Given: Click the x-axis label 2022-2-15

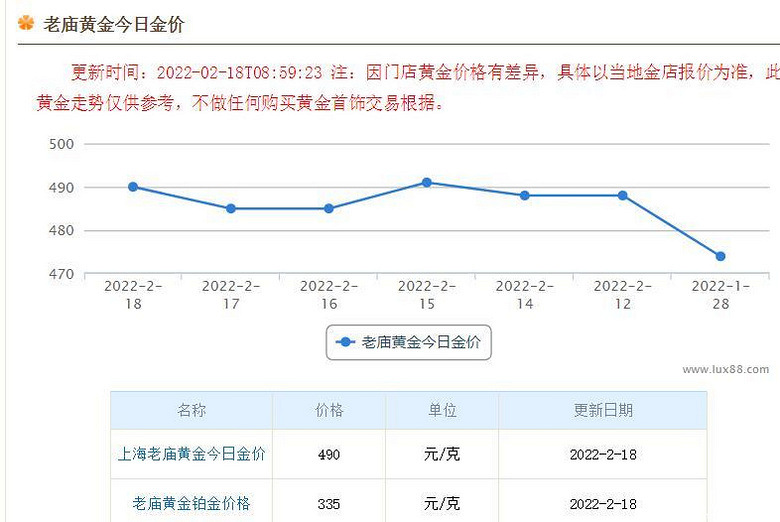Looking at the screenshot, I should coord(427,295).
